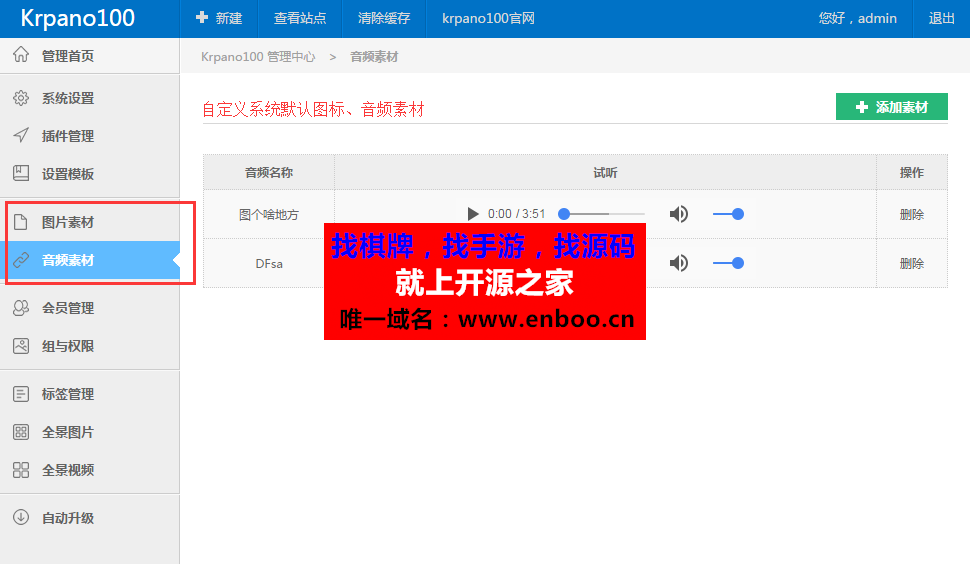Open 系统设置 menu item

[90, 98]
